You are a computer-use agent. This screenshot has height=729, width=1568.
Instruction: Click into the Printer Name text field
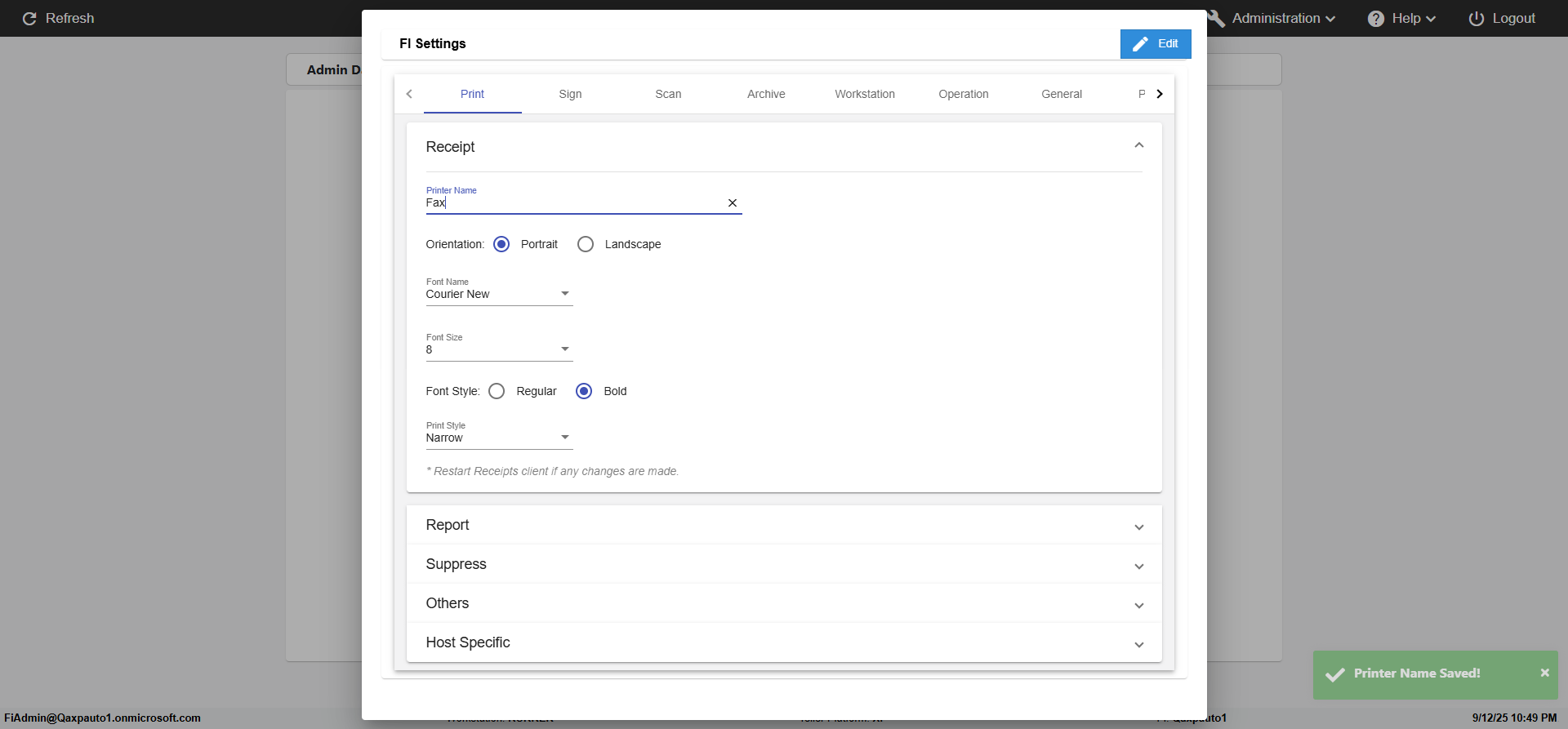(x=572, y=203)
